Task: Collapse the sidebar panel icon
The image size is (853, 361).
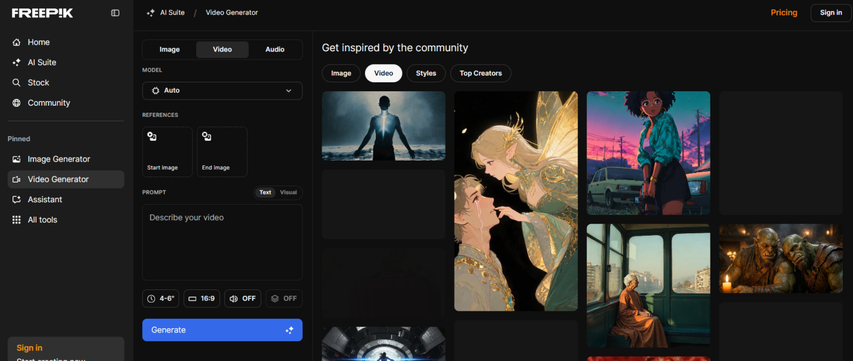Action: tap(115, 13)
